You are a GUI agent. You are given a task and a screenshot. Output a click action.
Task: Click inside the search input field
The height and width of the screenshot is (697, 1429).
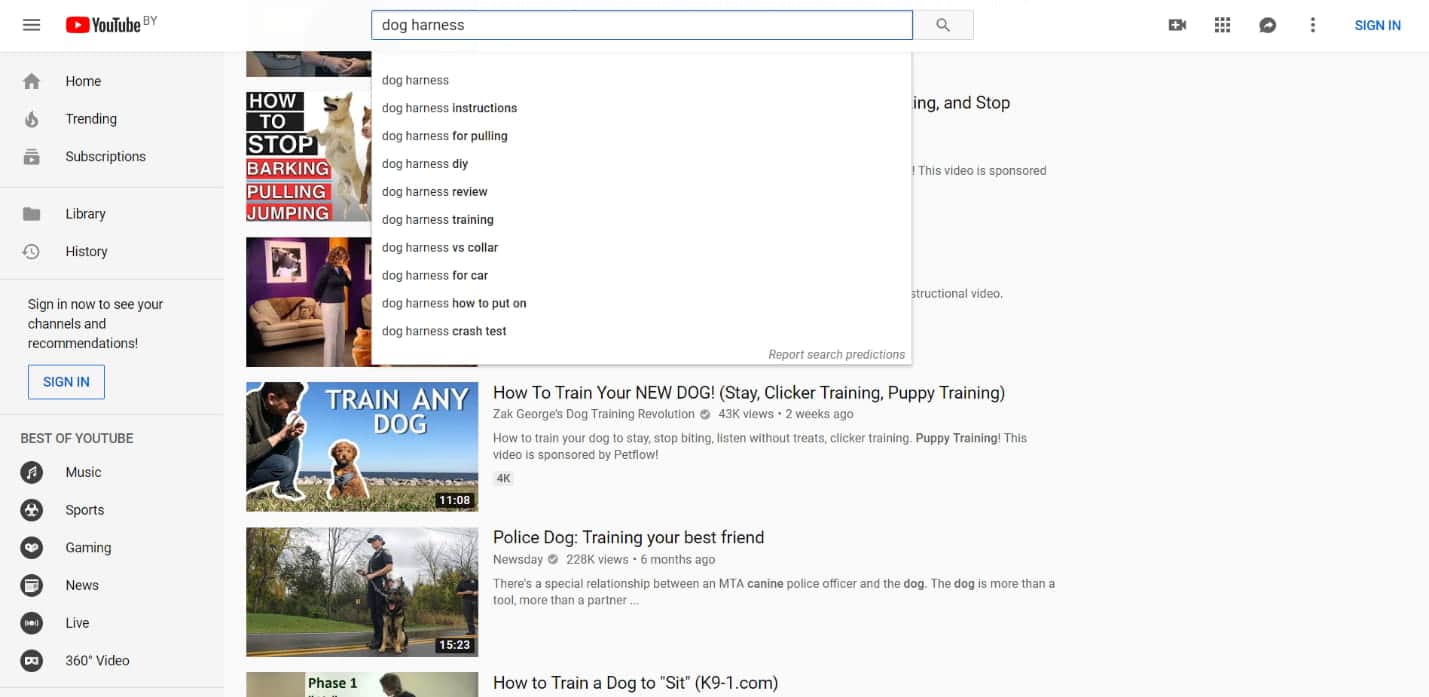[640, 24]
